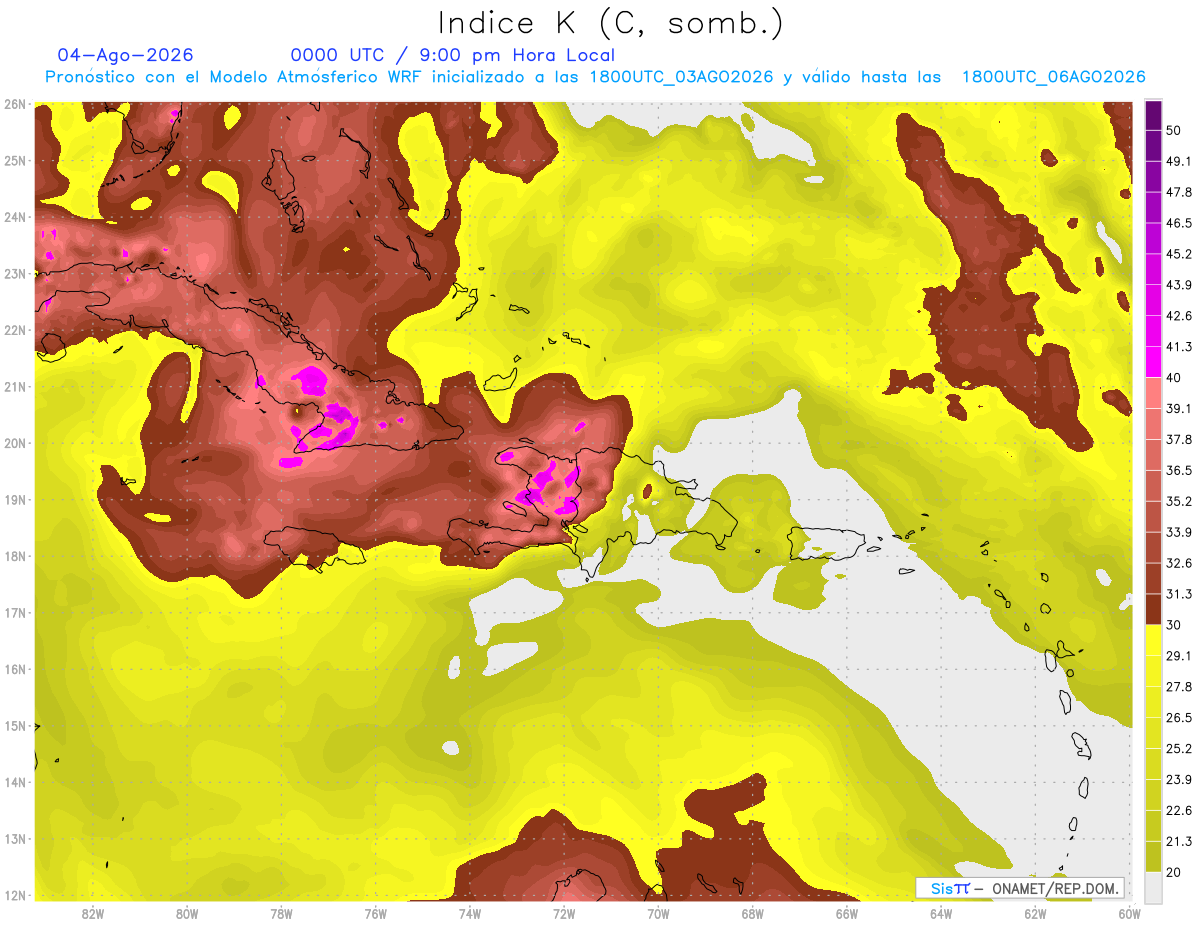Select the date '04-Ago-2026'
Viewport: 1200px width, 927px height.
tap(126, 55)
